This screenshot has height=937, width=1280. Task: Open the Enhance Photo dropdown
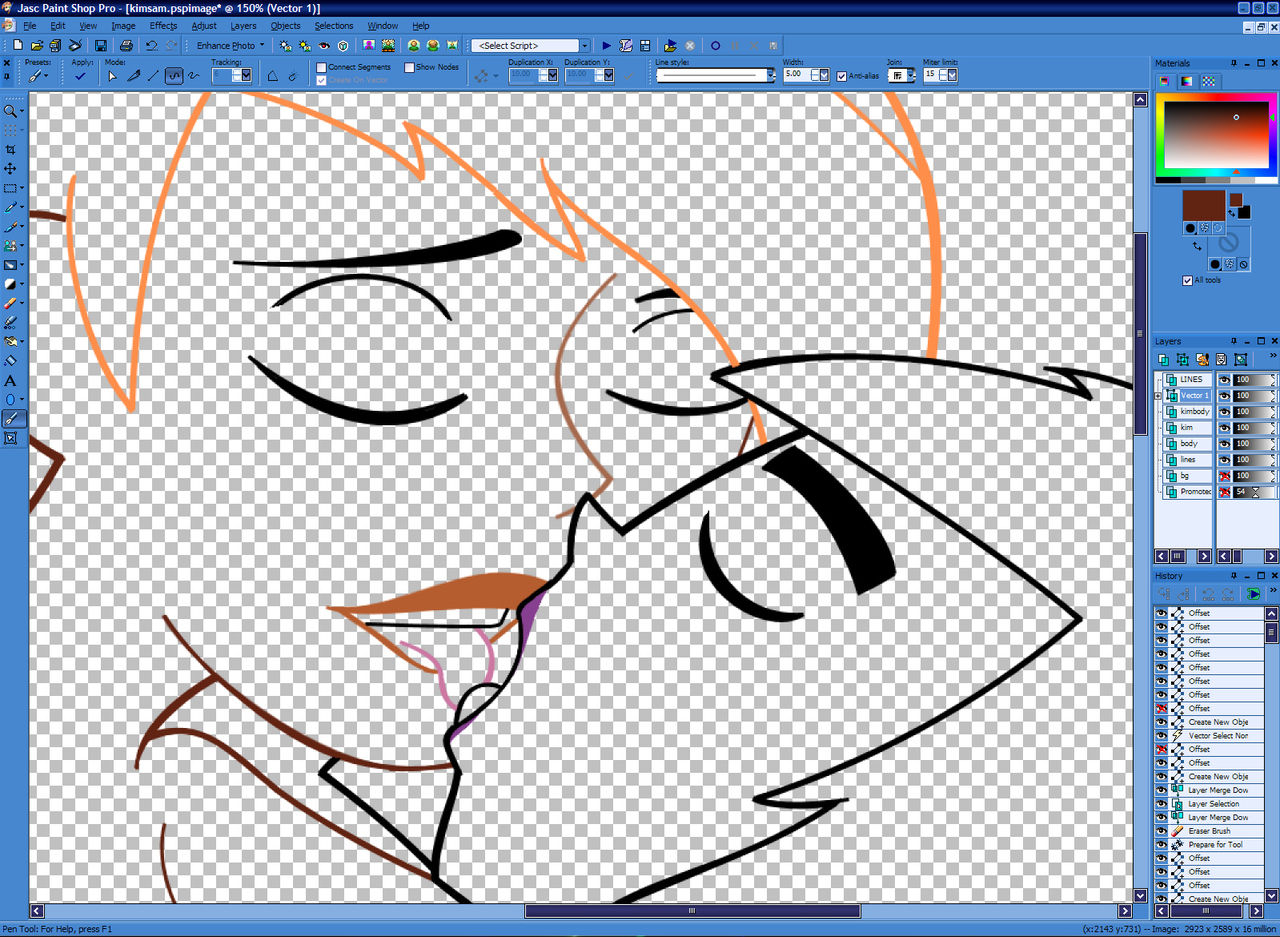[230, 45]
